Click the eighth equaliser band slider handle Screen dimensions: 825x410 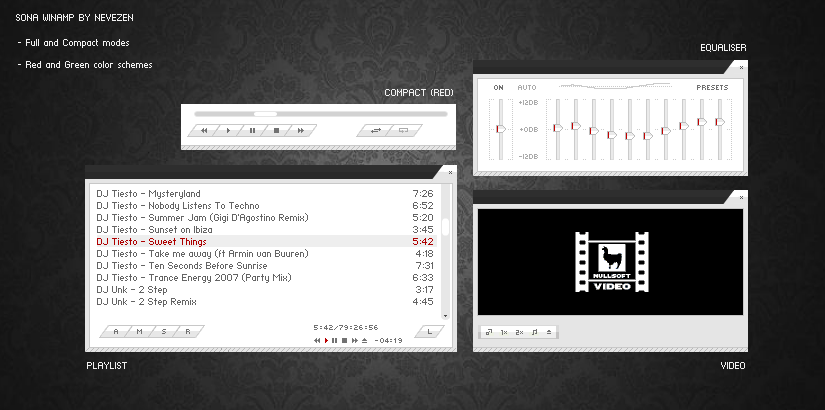[683, 126]
